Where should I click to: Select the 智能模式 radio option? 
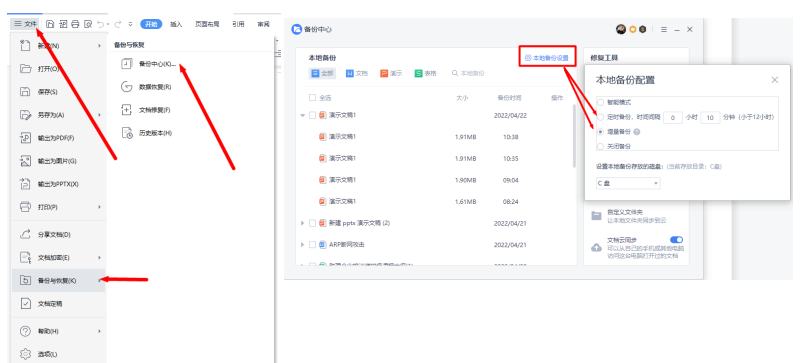(x=600, y=102)
